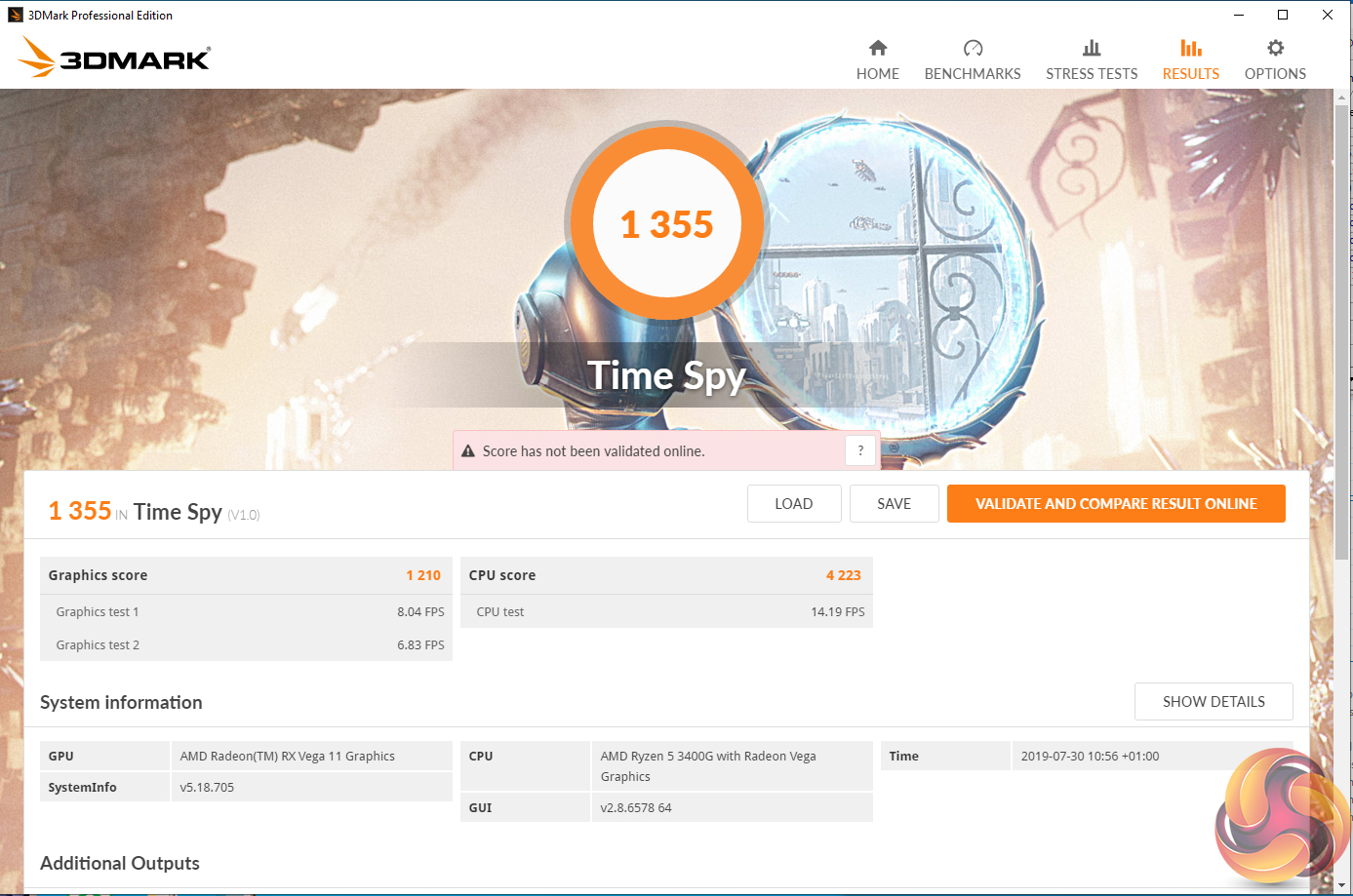Click the AMD Radeon RX Vega 11 Graphics text

(x=288, y=757)
